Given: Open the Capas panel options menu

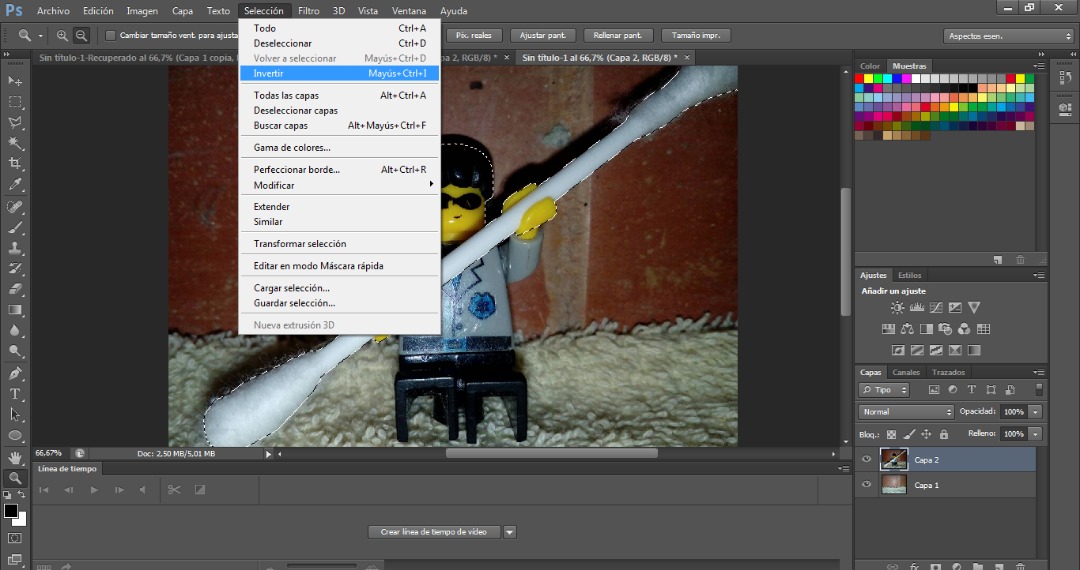Looking at the screenshot, I should point(1039,372).
